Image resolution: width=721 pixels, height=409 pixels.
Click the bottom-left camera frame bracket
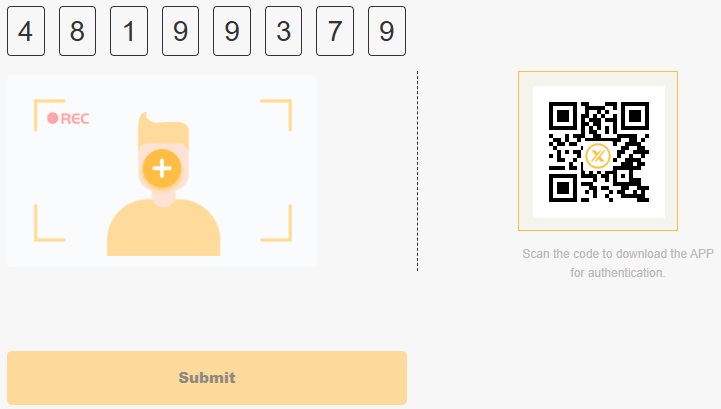click(50, 223)
